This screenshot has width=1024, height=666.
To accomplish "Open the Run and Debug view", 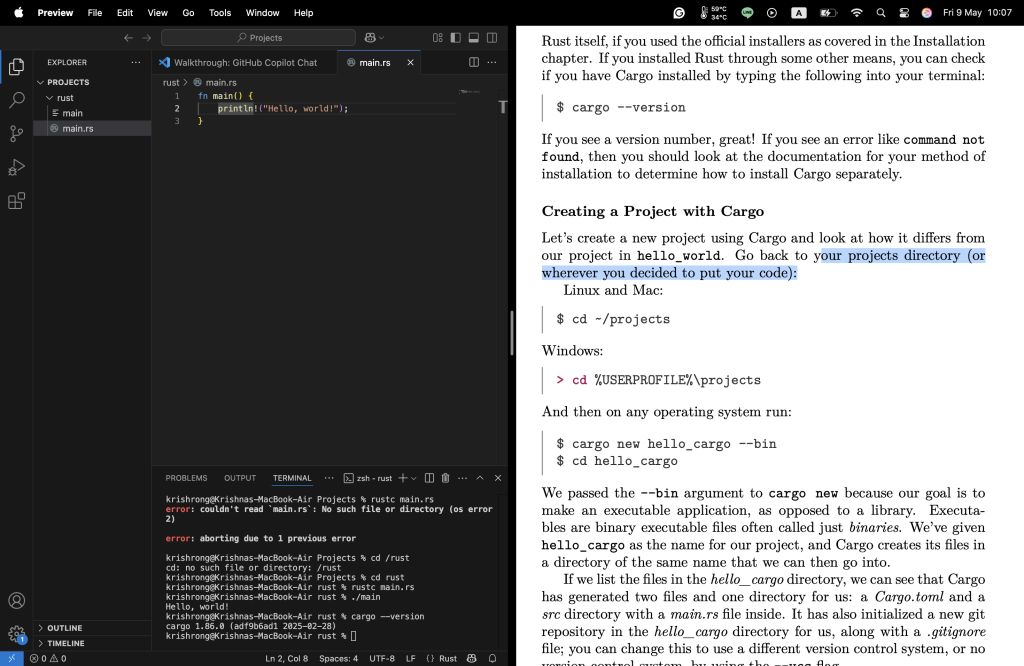I will point(16,167).
